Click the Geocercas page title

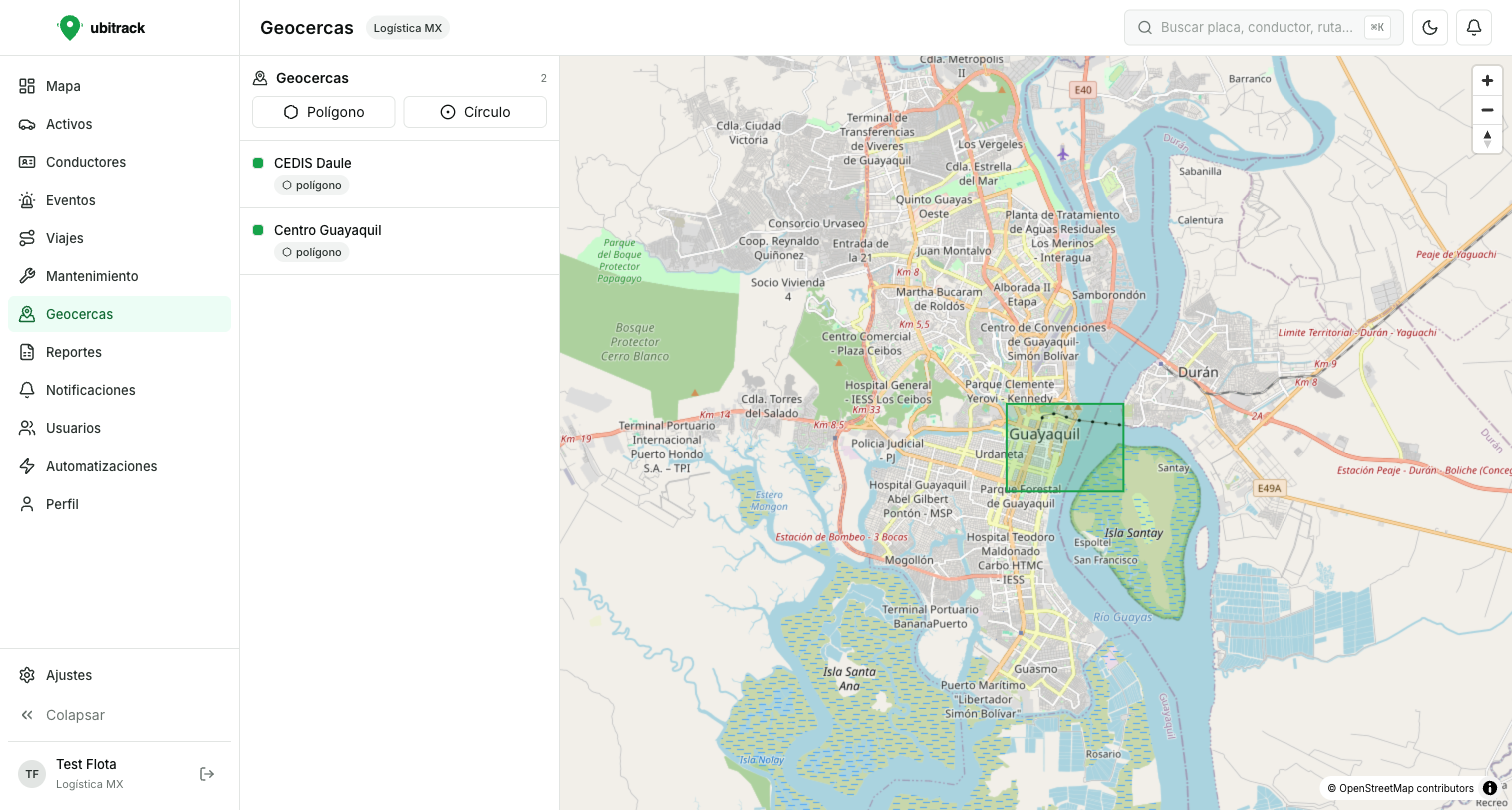click(x=307, y=28)
